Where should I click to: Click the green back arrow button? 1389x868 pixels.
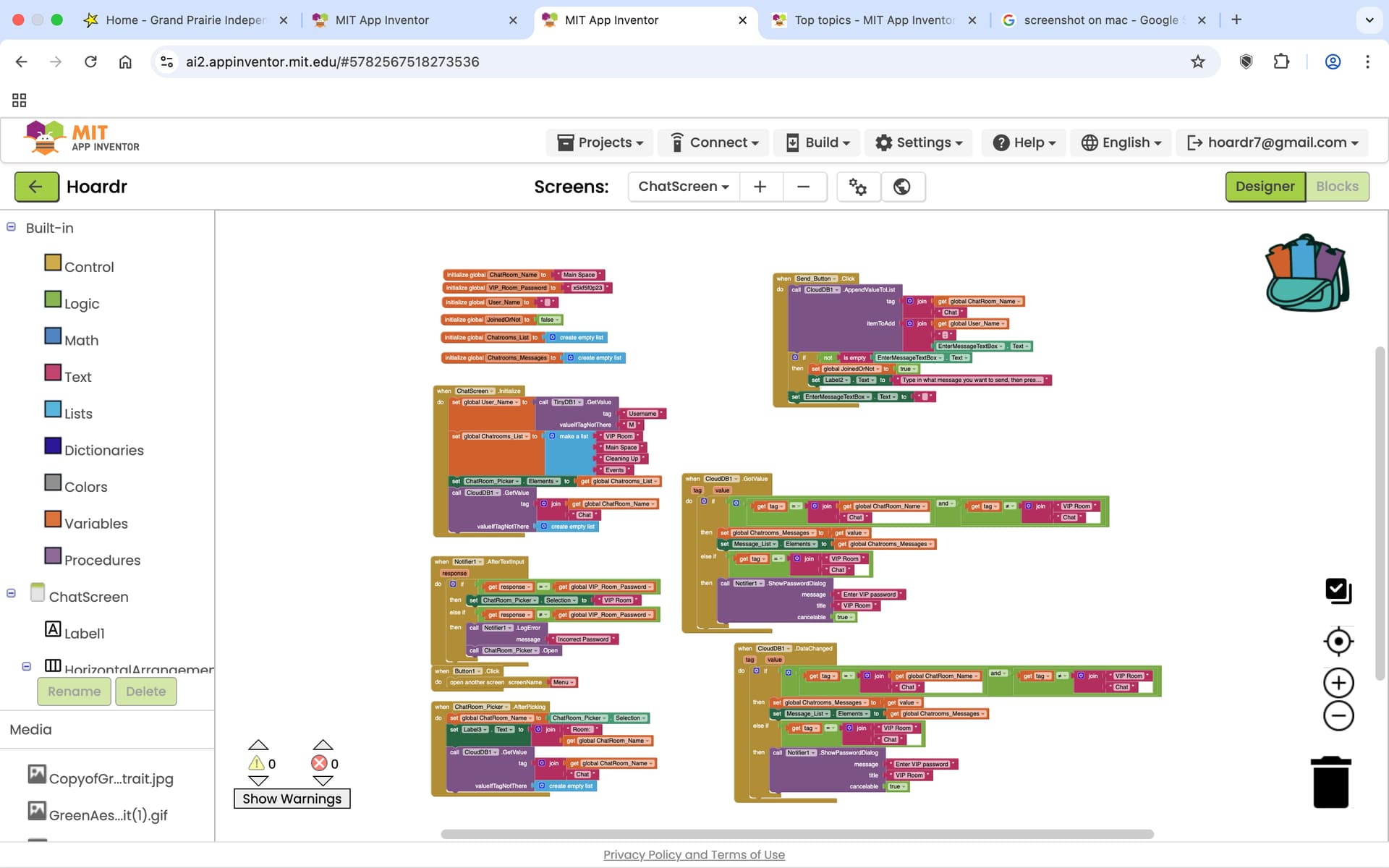click(x=36, y=187)
